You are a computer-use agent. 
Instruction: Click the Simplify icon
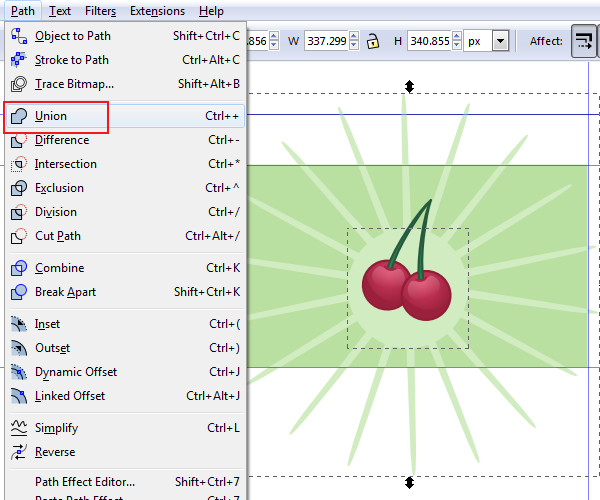click(19, 428)
